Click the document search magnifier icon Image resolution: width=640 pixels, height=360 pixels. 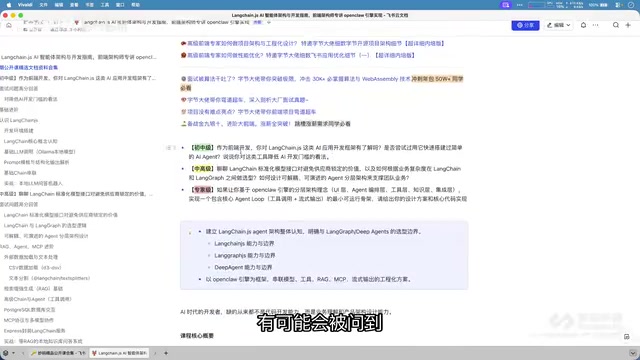(x=616, y=25)
